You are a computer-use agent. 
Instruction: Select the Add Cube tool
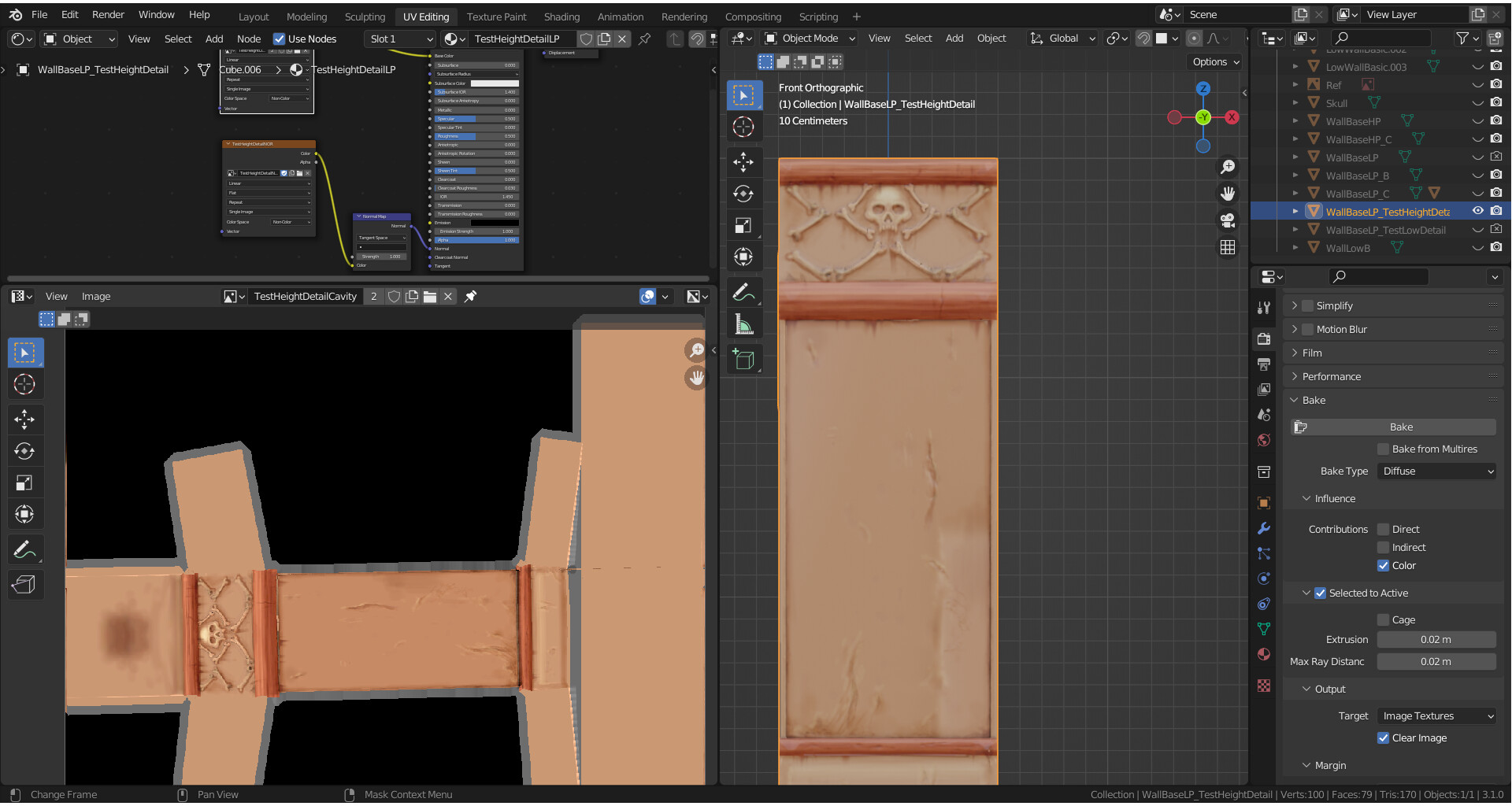pos(744,359)
